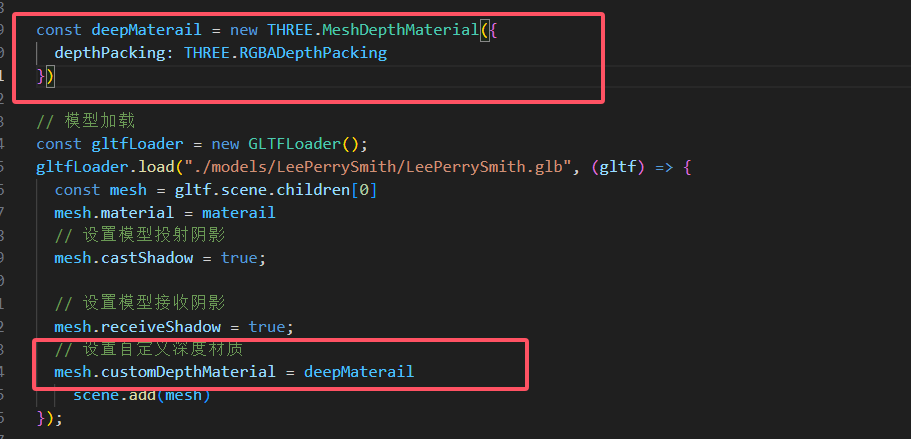
Task: Click the scene.add(mesh) call
Action: 141,395
